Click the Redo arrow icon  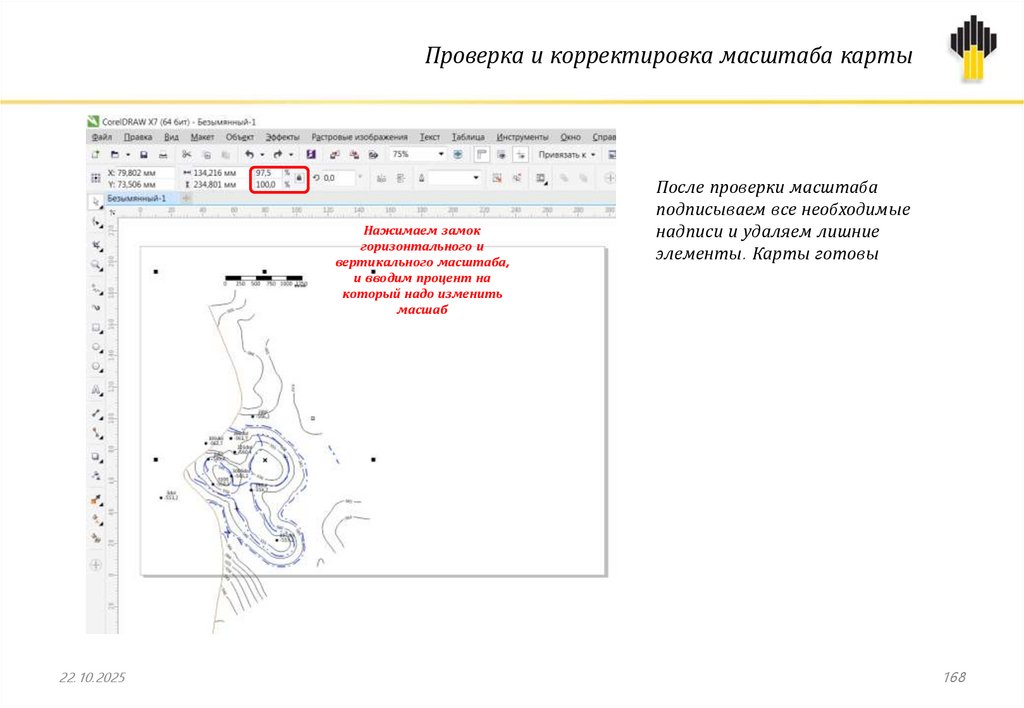coord(278,155)
